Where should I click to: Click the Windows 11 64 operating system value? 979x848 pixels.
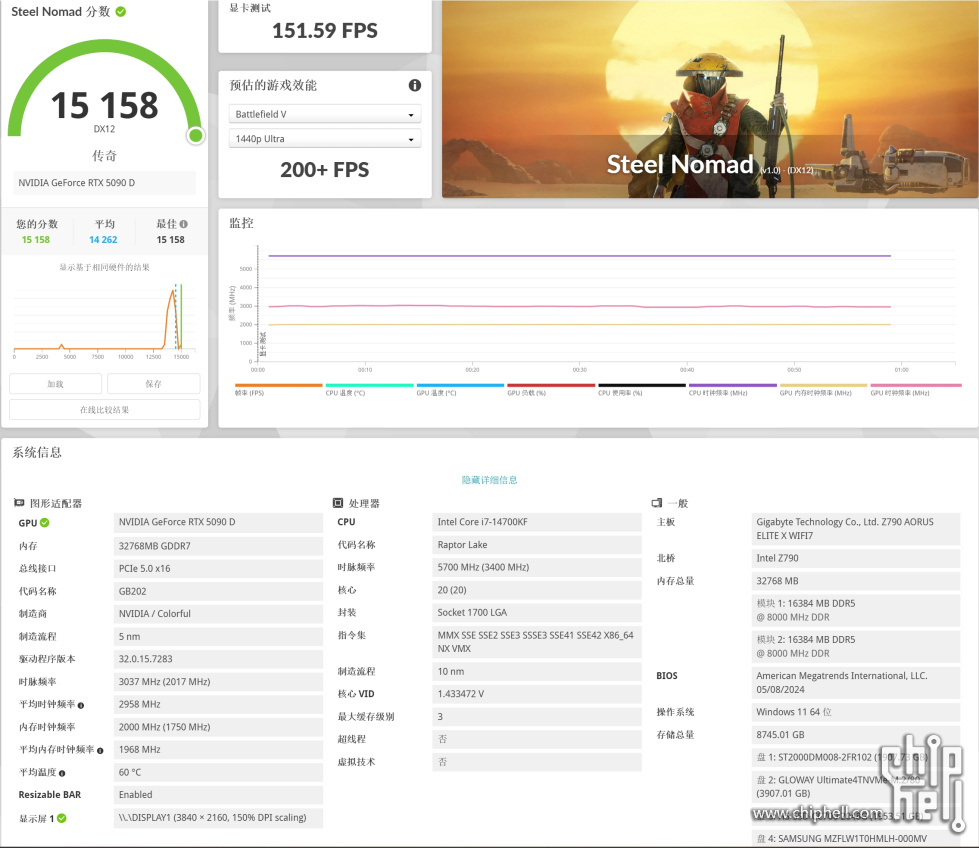tap(855, 712)
